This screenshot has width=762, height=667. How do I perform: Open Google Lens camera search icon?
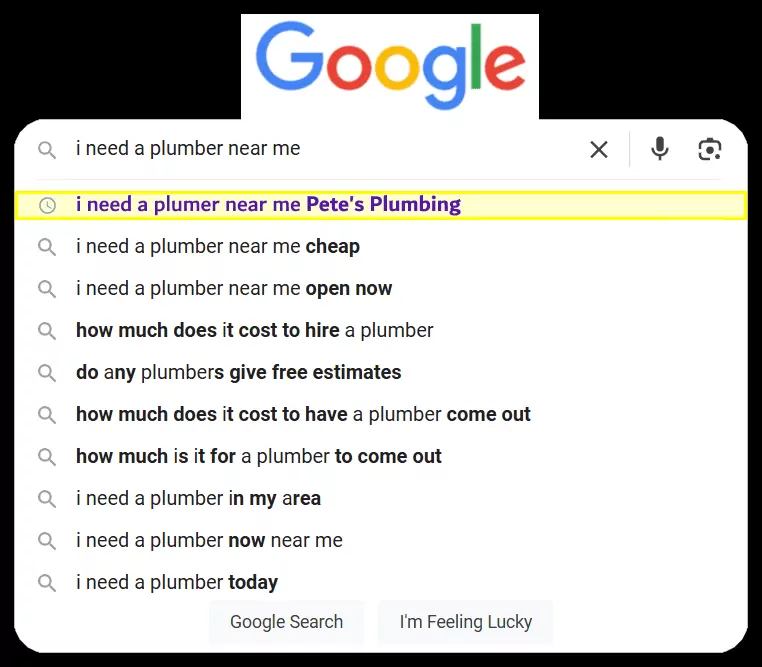pos(710,149)
